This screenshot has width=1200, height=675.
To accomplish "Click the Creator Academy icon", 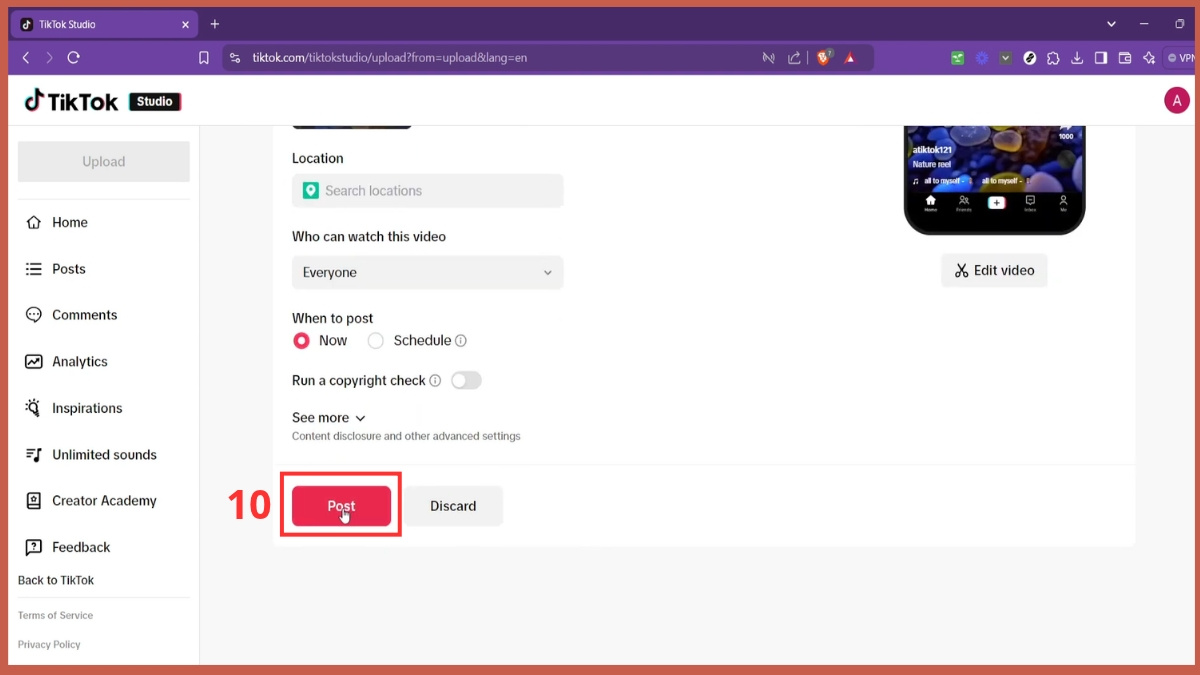I will tap(34, 501).
